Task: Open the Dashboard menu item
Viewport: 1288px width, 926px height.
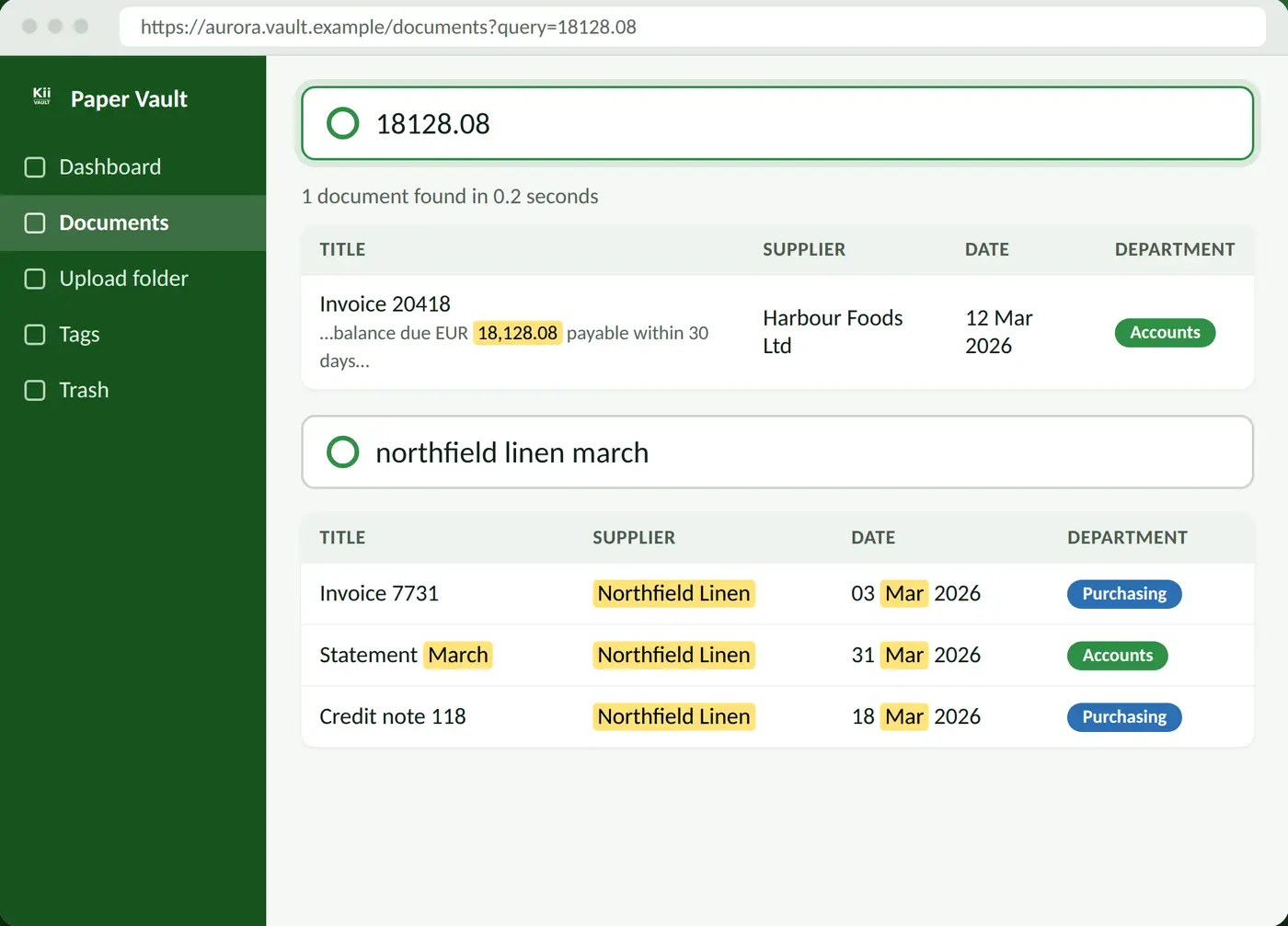Action: (133, 167)
